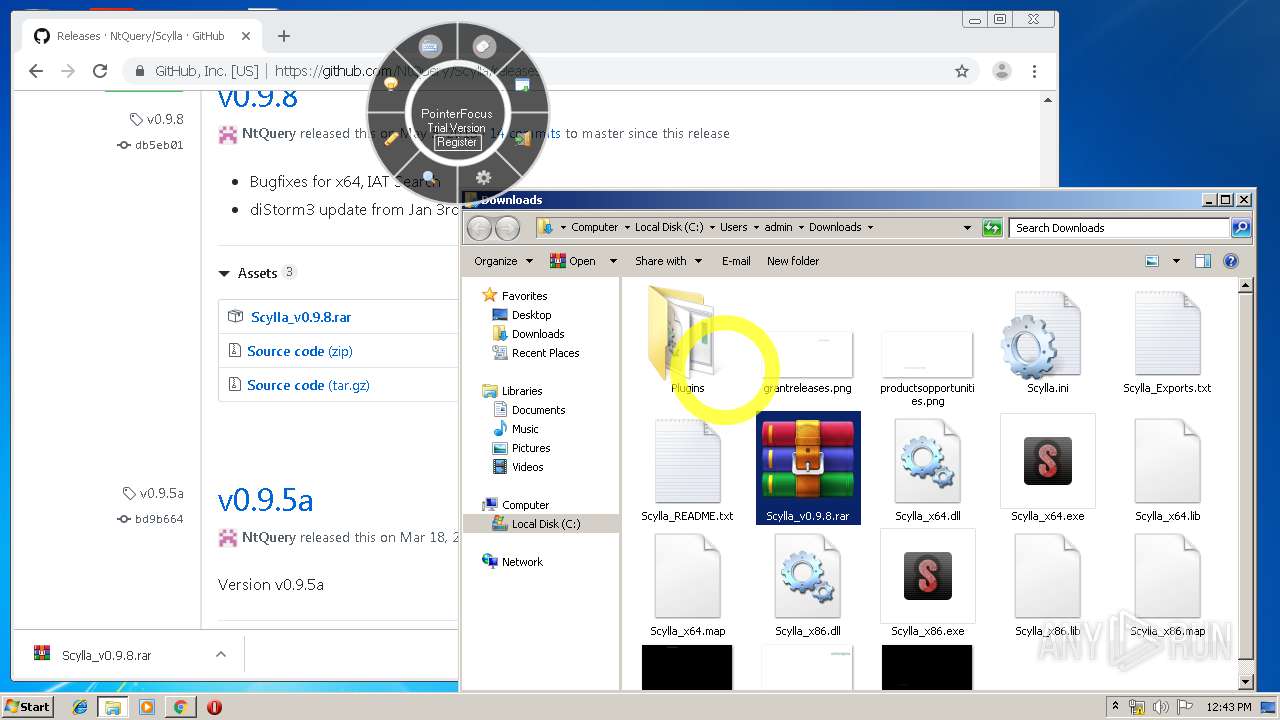Select Scylla_x64.exe file icon

click(x=1047, y=461)
